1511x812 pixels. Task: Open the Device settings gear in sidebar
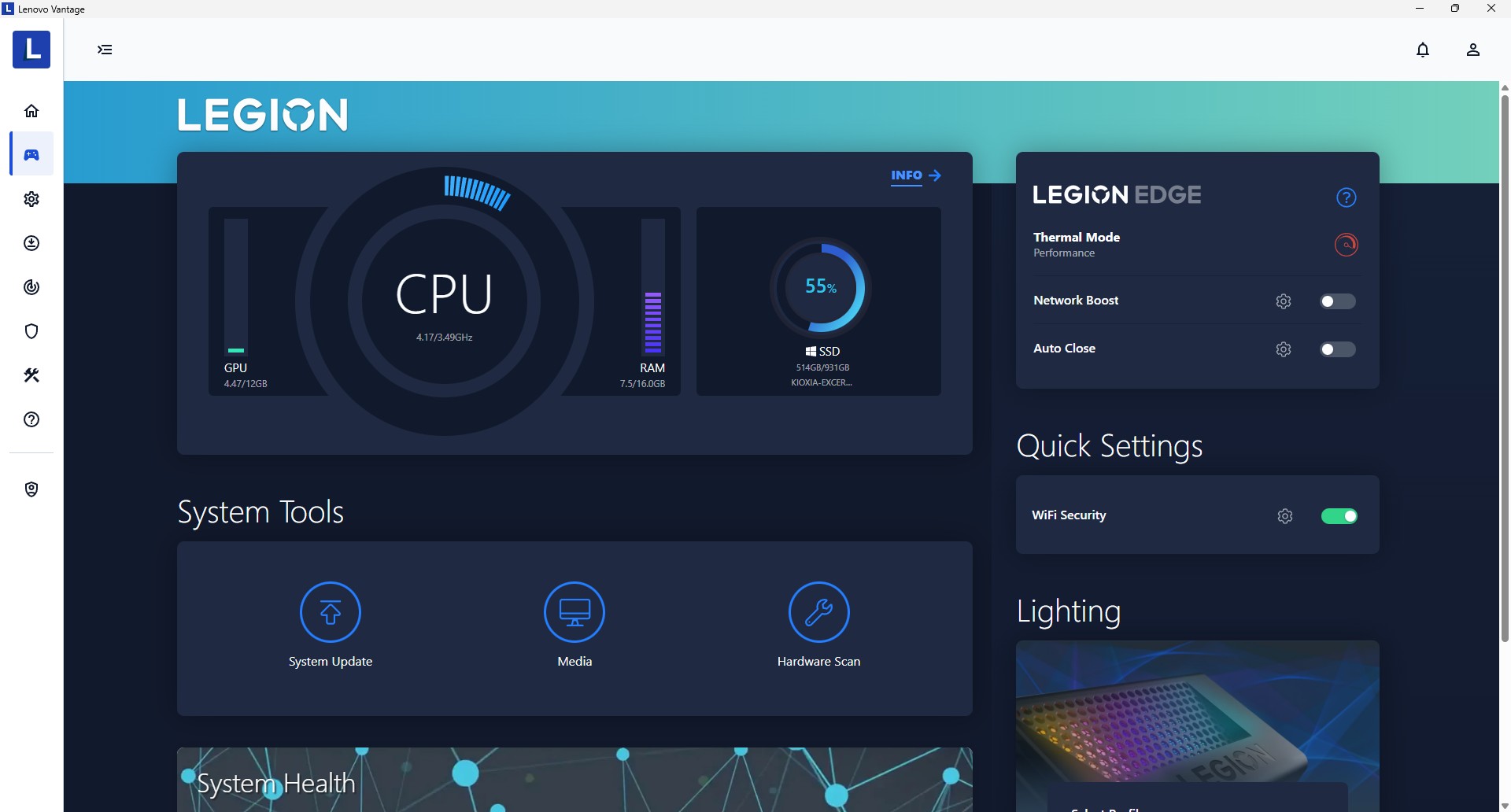pyautogui.click(x=31, y=199)
